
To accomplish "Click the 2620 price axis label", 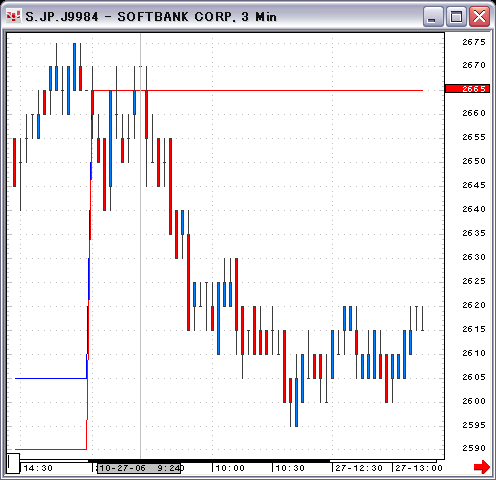I will (474, 305).
